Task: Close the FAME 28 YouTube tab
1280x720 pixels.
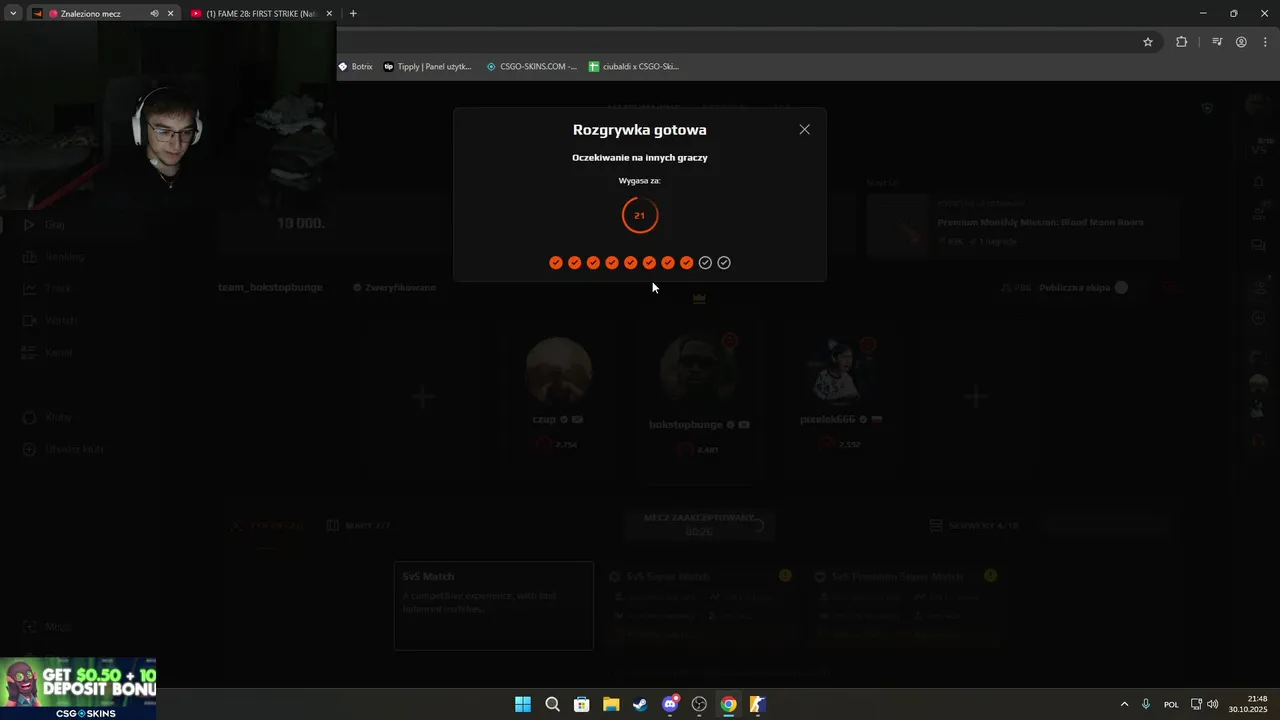Action: (328, 14)
